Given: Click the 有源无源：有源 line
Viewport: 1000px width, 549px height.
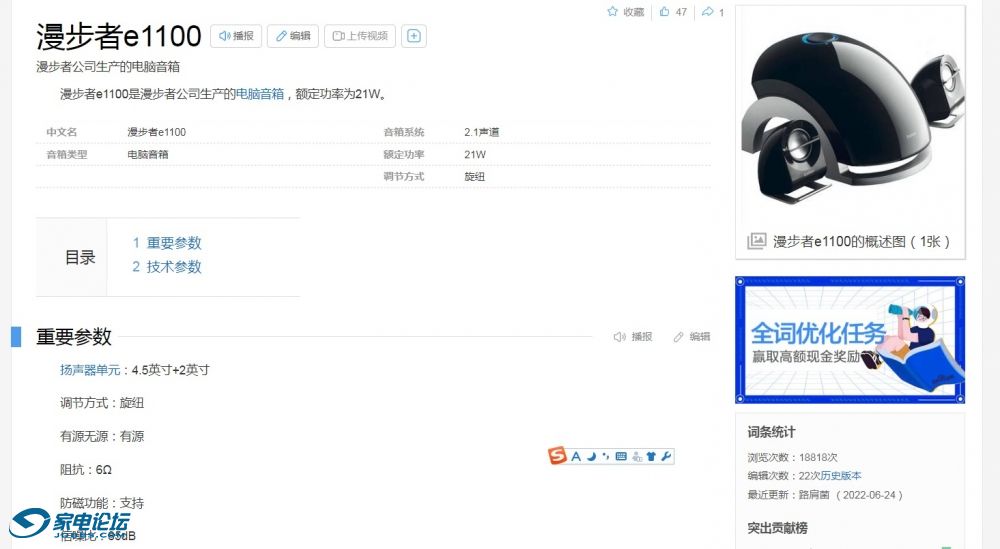Looking at the screenshot, I should pyautogui.click(x=102, y=437).
